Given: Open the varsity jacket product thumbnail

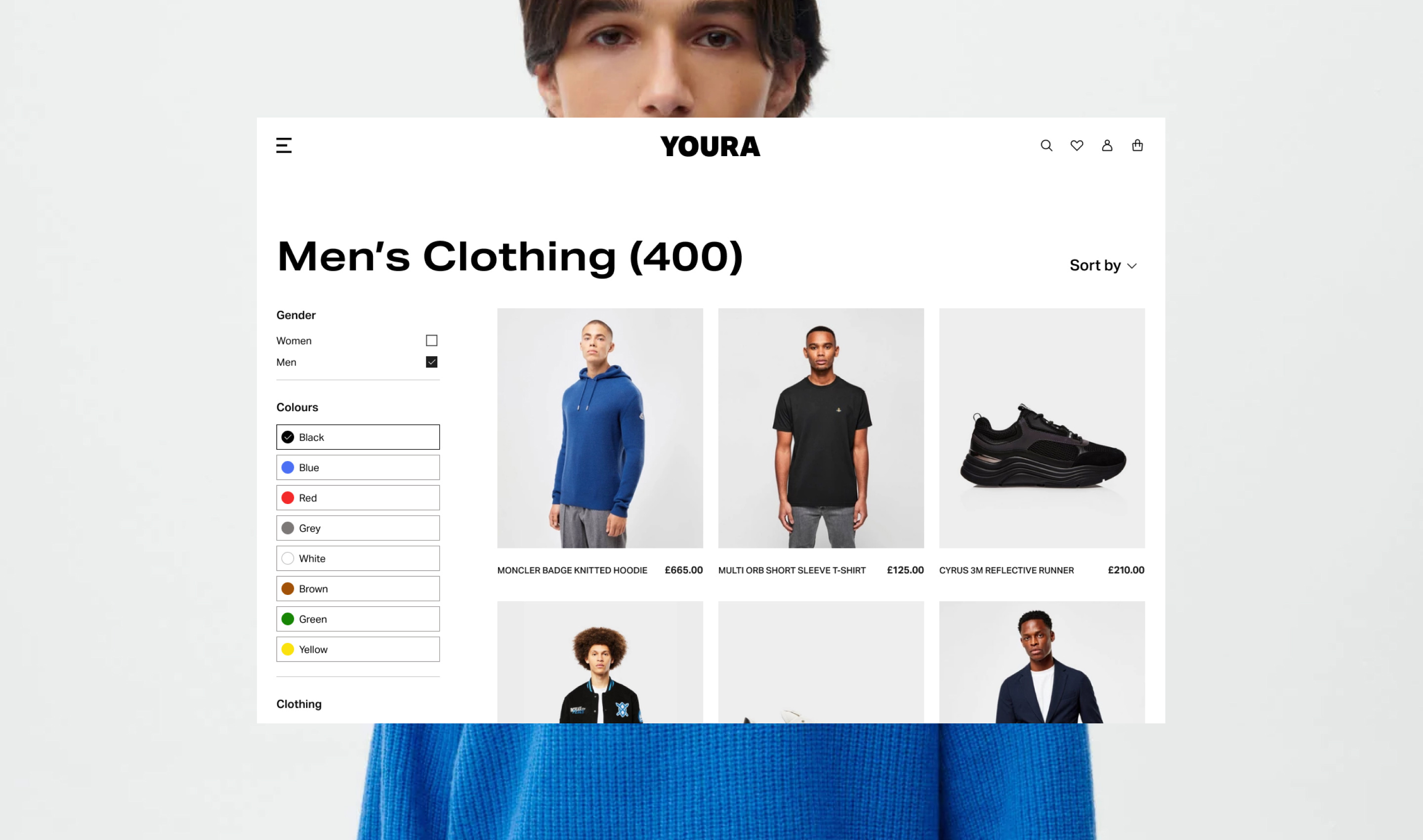Looking at the screenshot, I should [x=600, y=662].
